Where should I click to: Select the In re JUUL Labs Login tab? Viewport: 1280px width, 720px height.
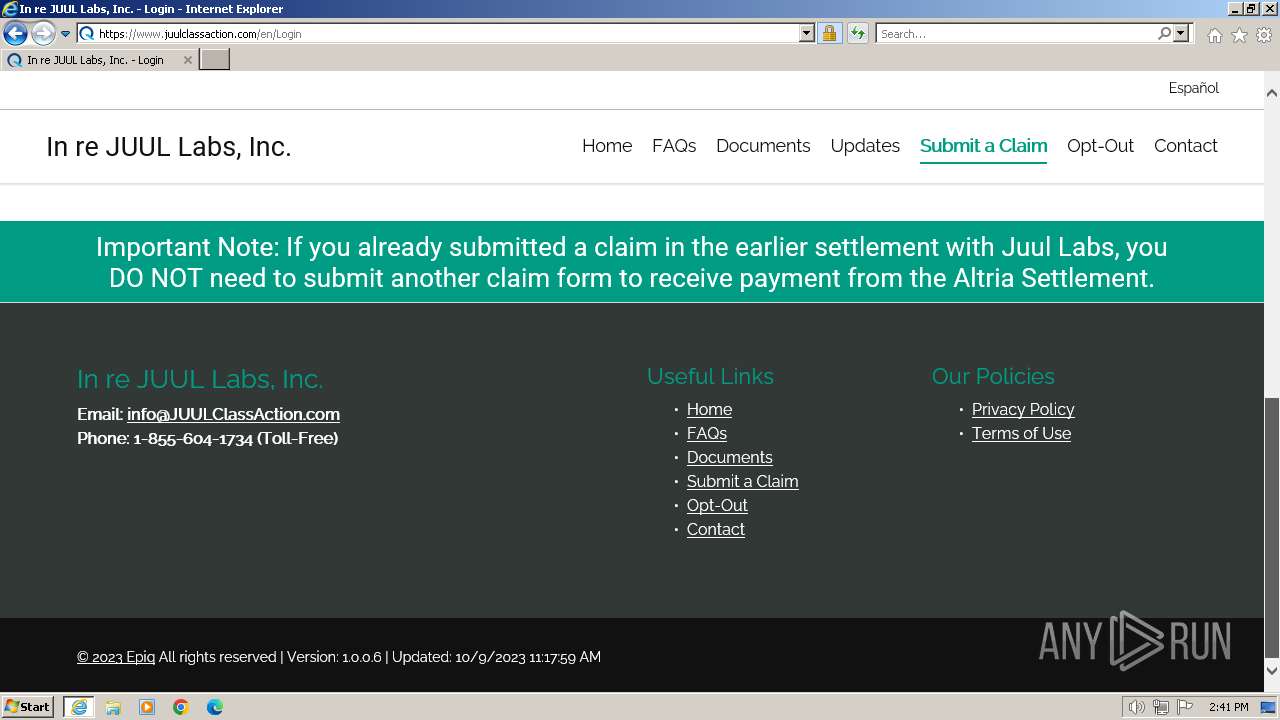click(98, 60)
